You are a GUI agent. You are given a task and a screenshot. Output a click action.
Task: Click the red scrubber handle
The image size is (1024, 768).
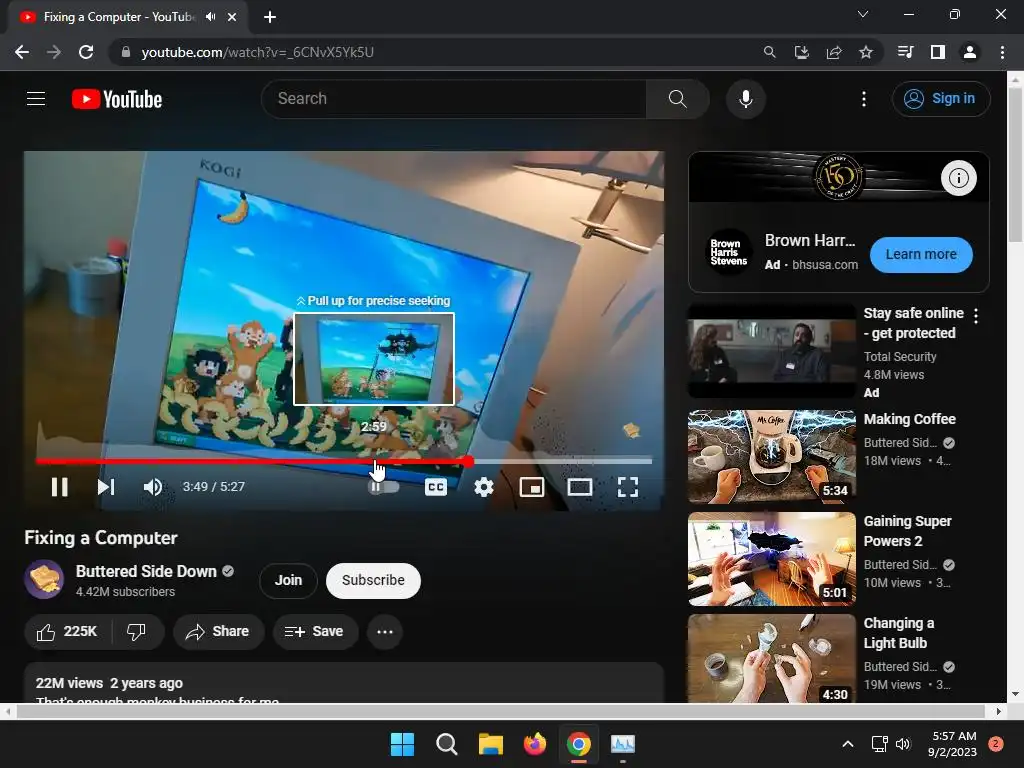tap(468, 461)
